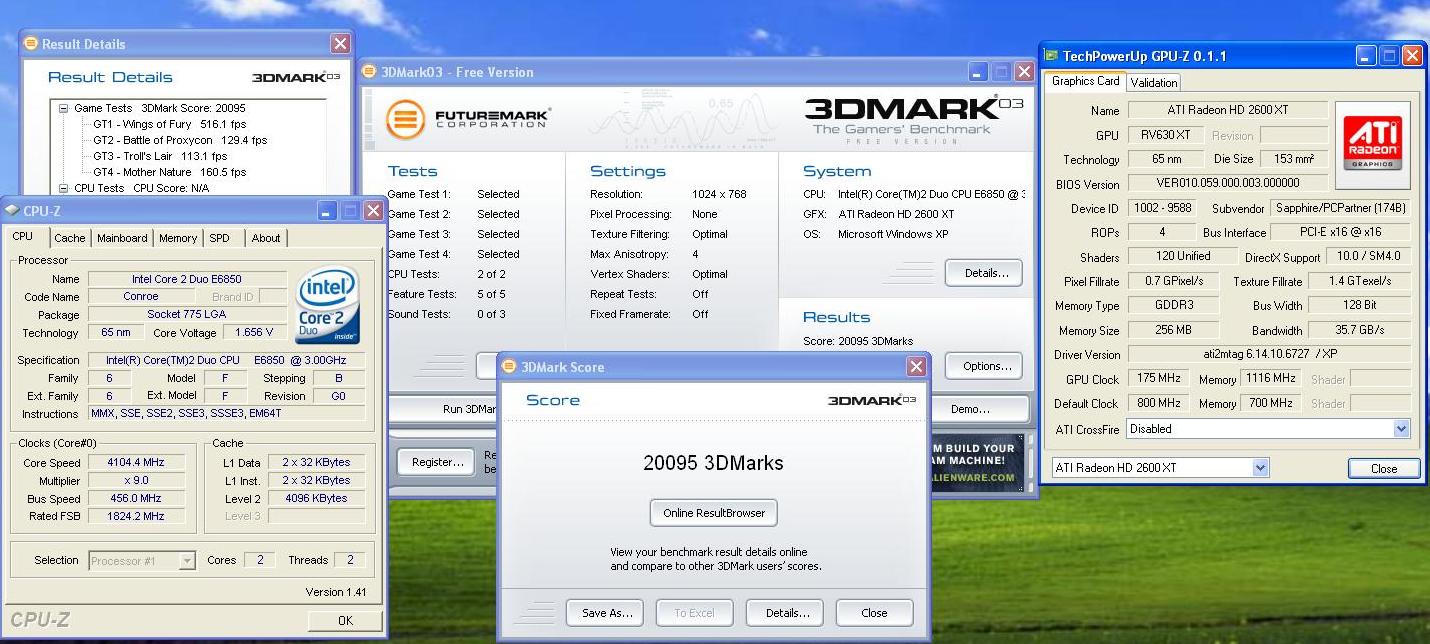Click the Bandwidth value 35.7 GB/s

point(1359,330)
